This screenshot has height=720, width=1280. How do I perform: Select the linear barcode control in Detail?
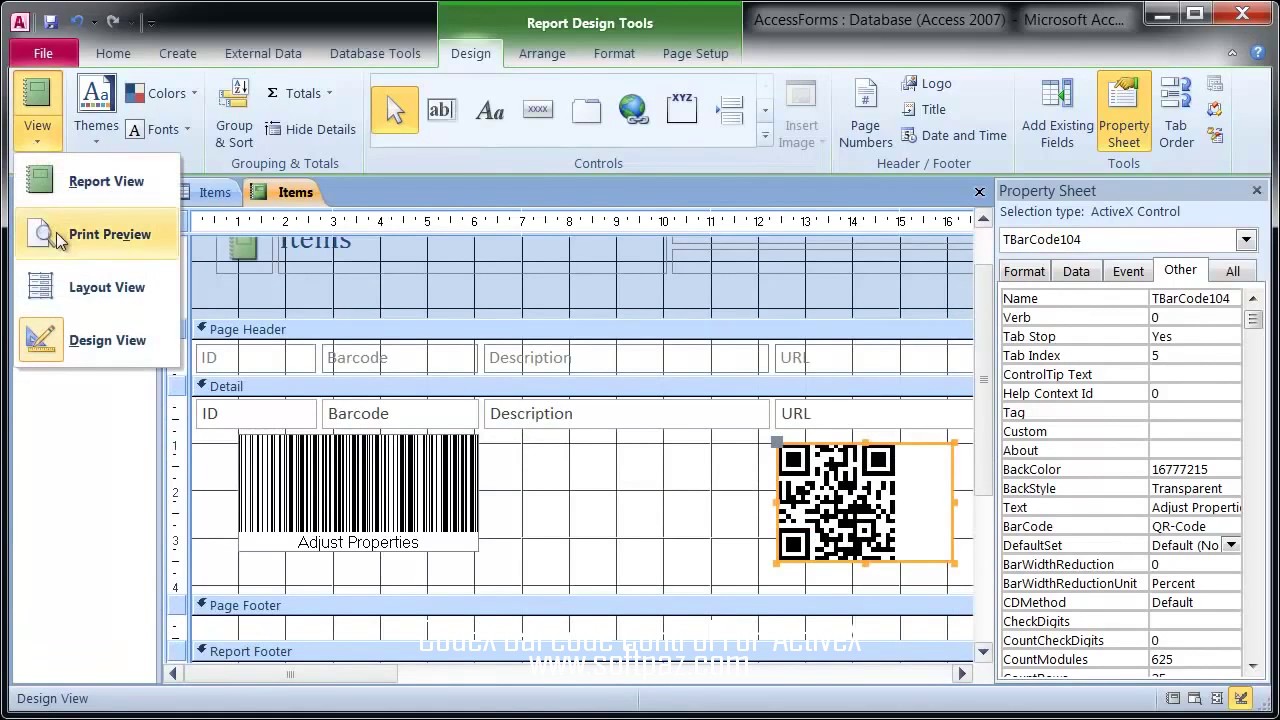pyautogui.click(x=358, y=493)
